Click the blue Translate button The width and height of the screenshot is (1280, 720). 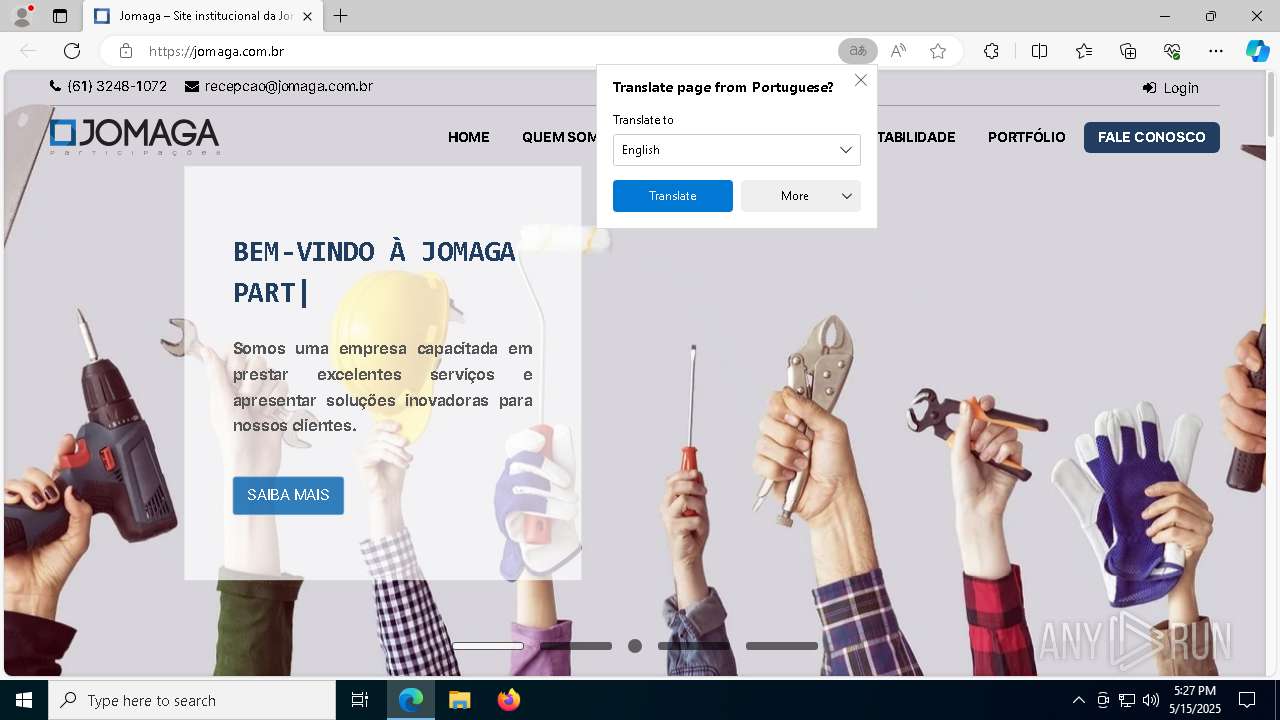click(673, 196)
